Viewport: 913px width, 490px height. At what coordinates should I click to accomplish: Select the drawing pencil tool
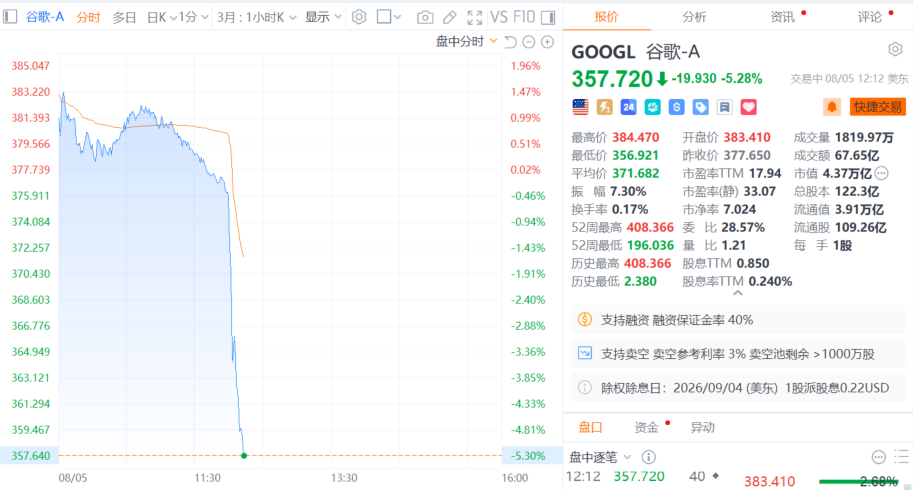tap(450, 17)
